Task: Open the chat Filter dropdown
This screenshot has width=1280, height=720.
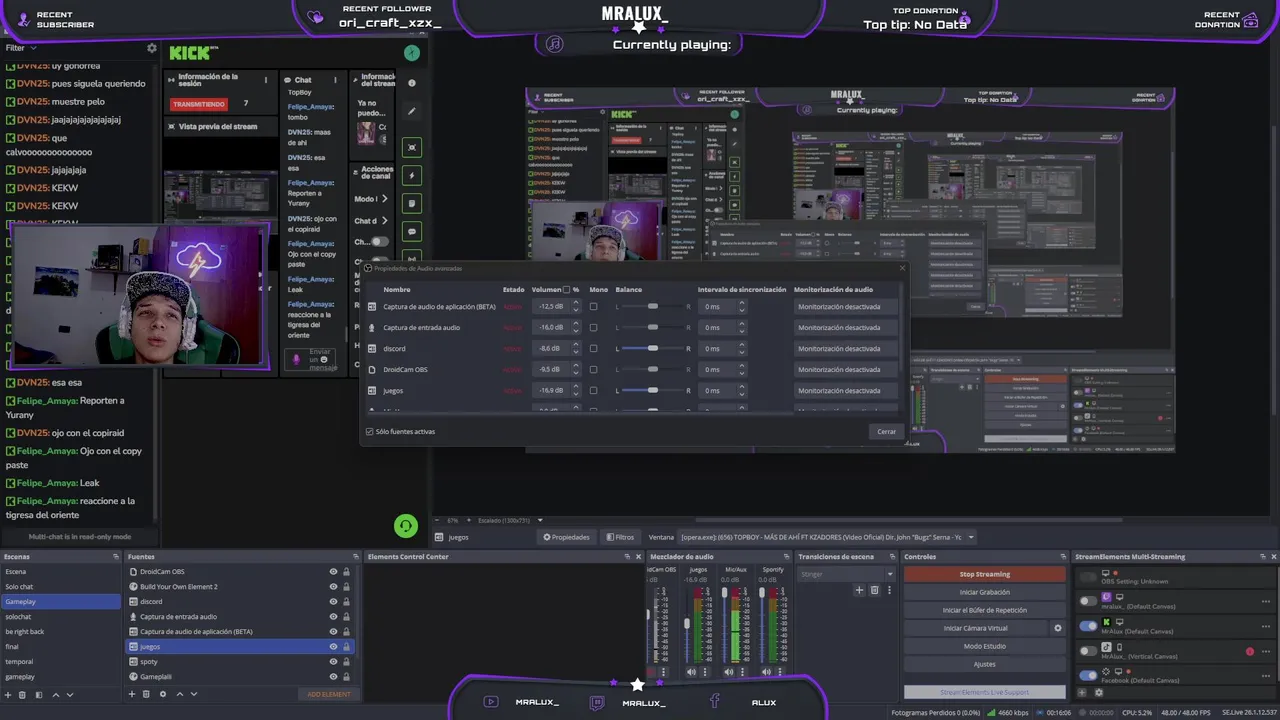Action: point(20,48)
